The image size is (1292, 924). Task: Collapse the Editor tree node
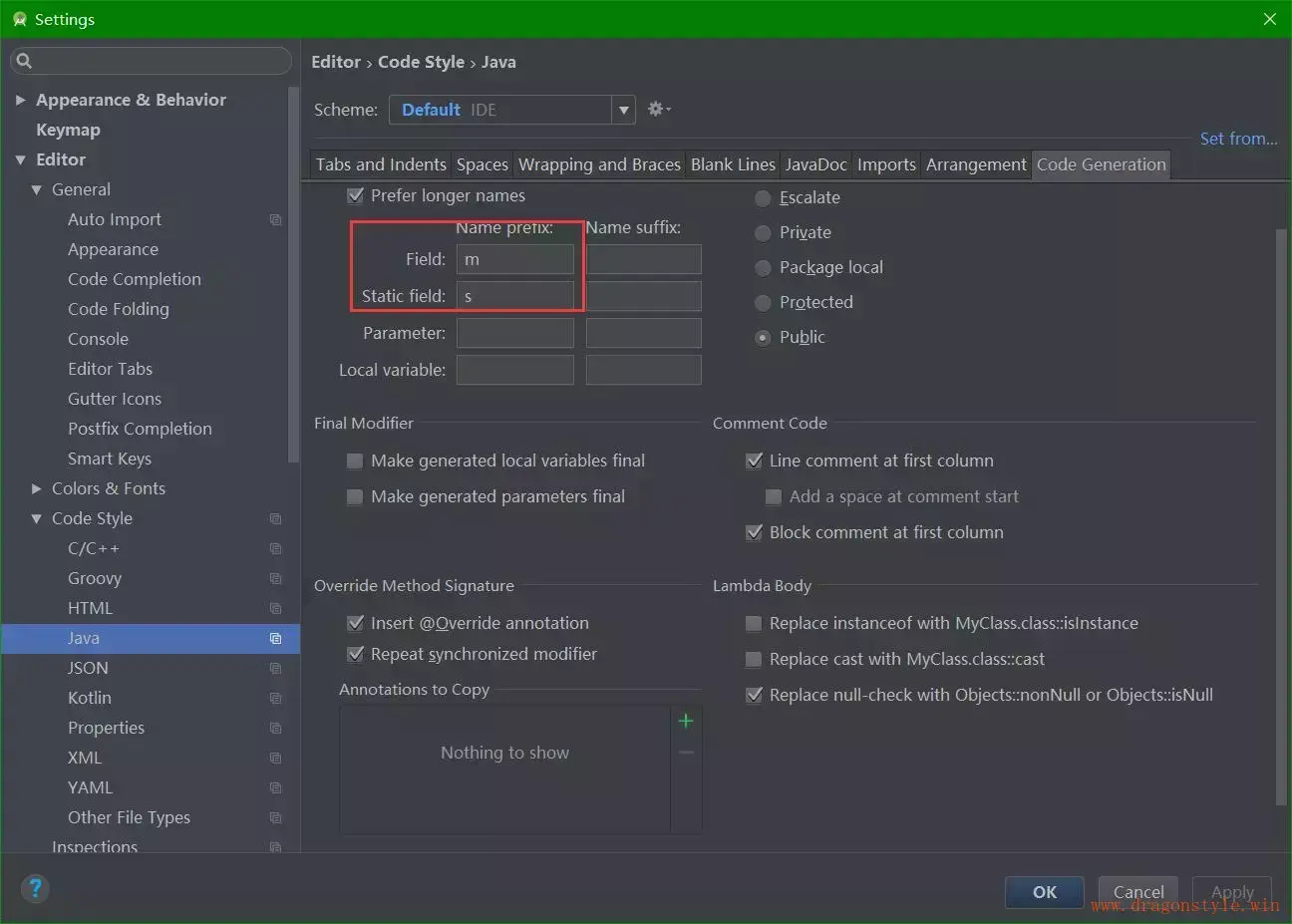pyautogui.click(x=20, y=159)
